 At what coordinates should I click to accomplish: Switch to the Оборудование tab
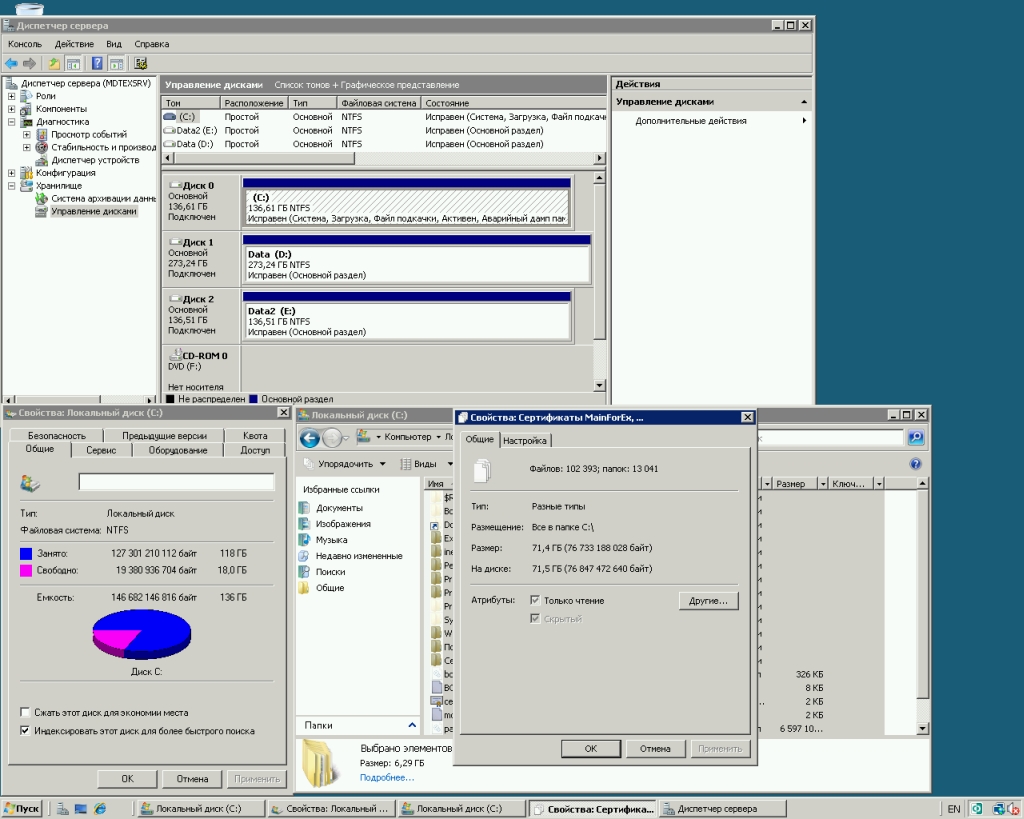point(178,450)
